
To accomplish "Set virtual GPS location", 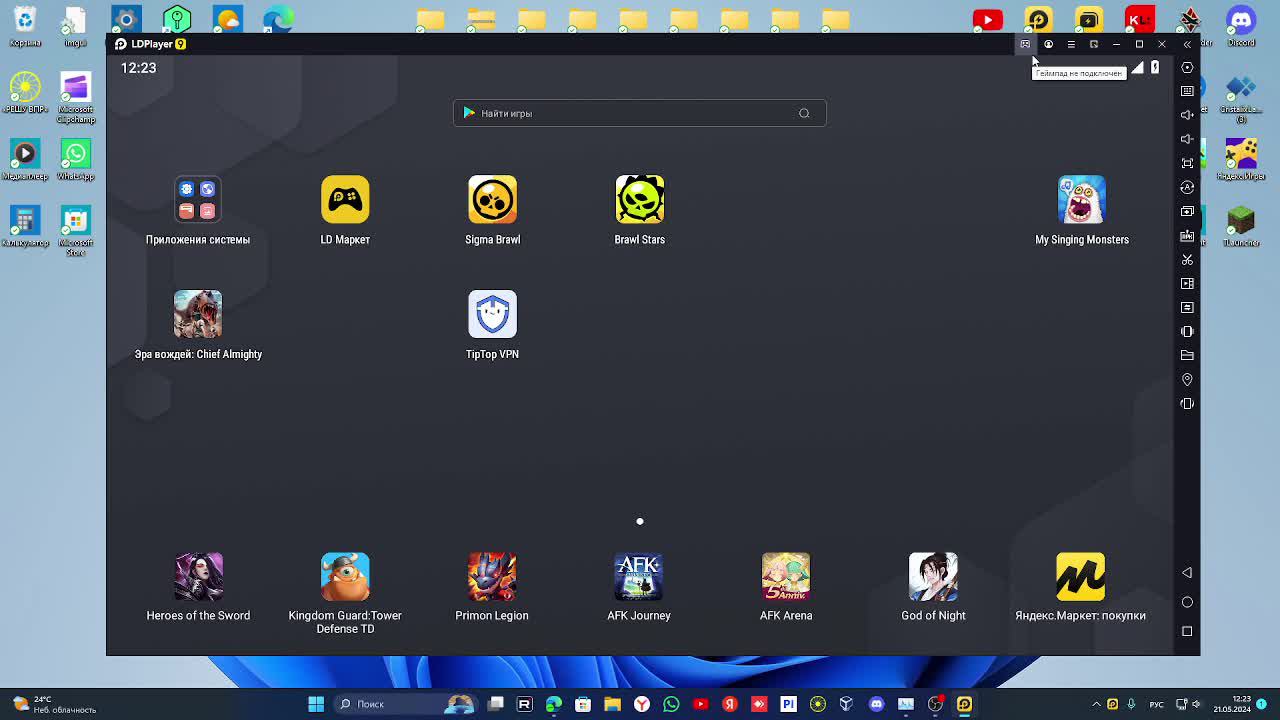I will (x=1187, y=379).
